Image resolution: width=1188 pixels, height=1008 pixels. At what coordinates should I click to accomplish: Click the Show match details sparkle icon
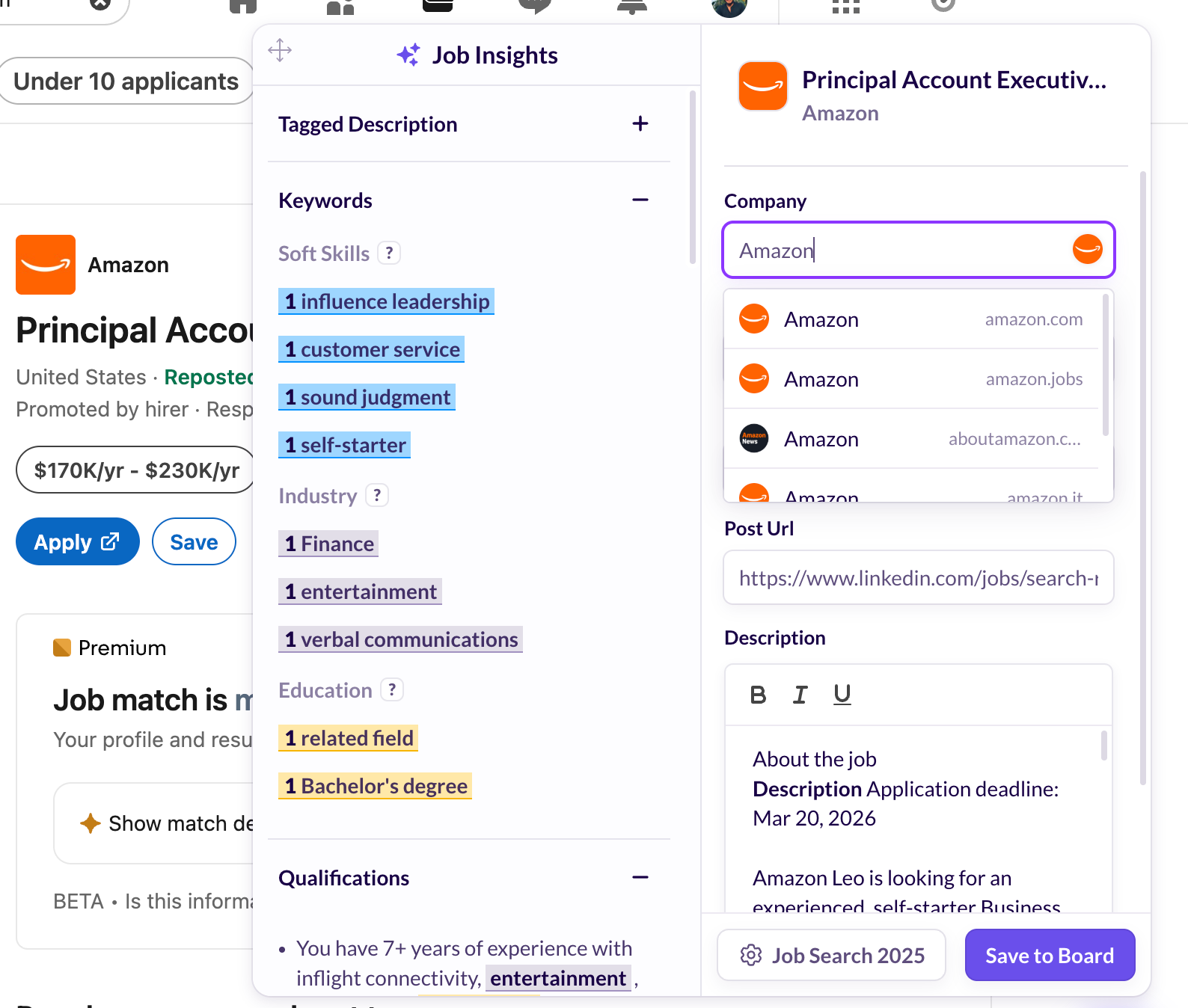(91, 823)
